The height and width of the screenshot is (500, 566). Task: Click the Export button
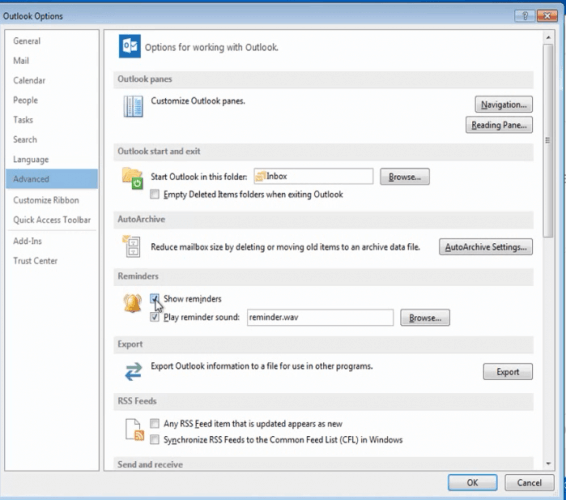(508, 371)
